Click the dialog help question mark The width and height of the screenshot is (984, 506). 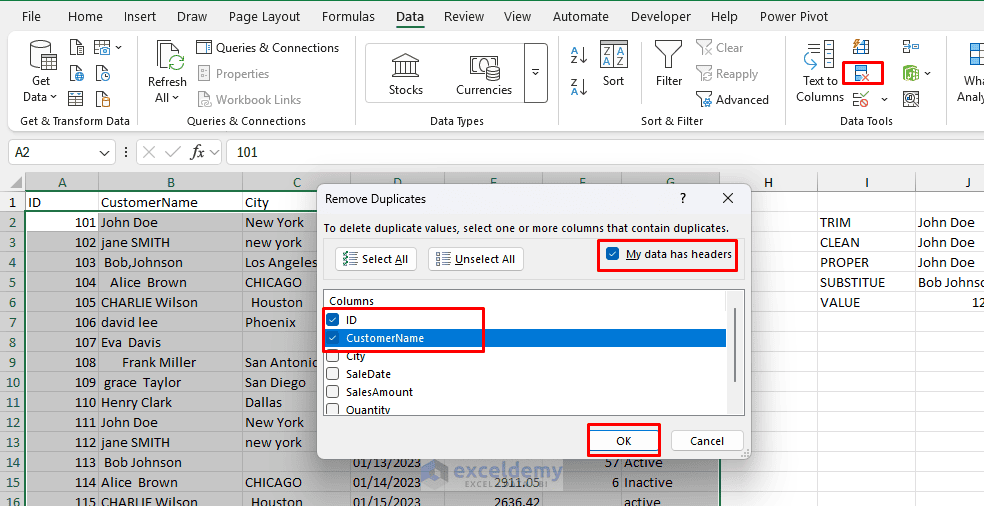pos(683,198)
